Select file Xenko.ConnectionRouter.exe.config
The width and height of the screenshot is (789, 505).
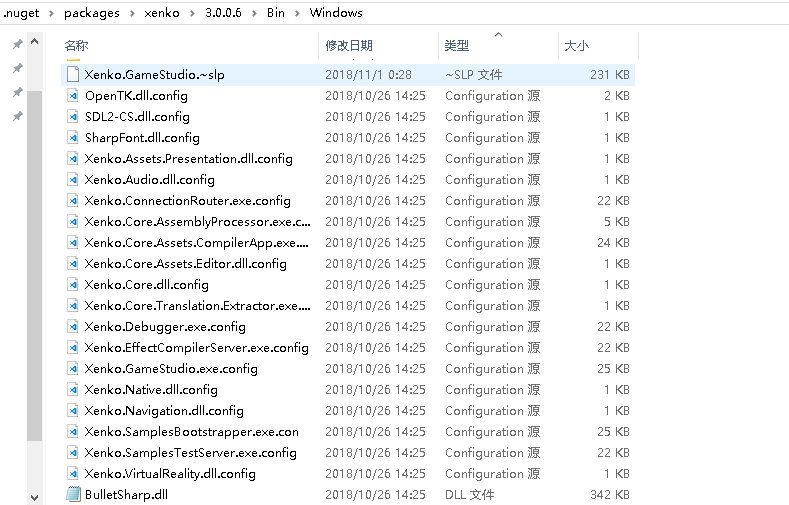[x=187, y=201]
